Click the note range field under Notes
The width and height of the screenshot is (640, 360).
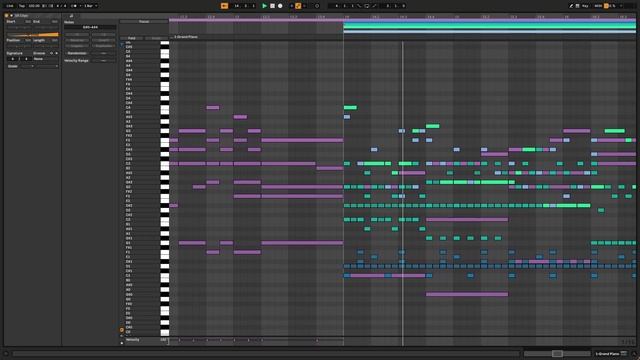(90, 27)
